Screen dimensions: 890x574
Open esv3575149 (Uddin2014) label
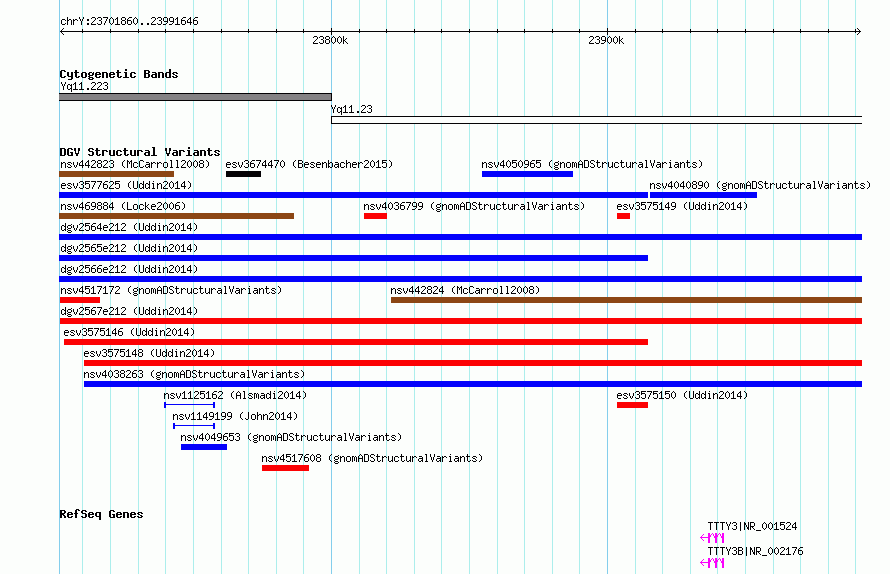pyautogui.click(x=682, y=206)
